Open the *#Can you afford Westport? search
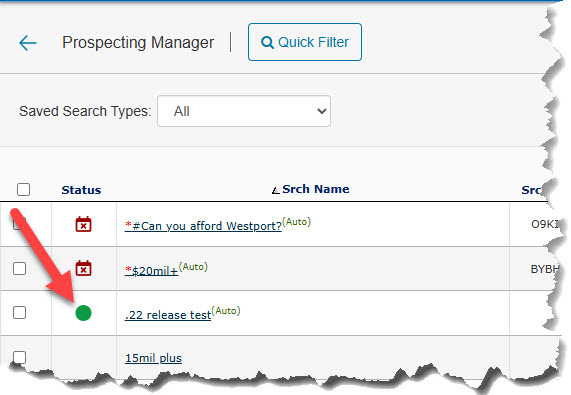 [203, 226]
